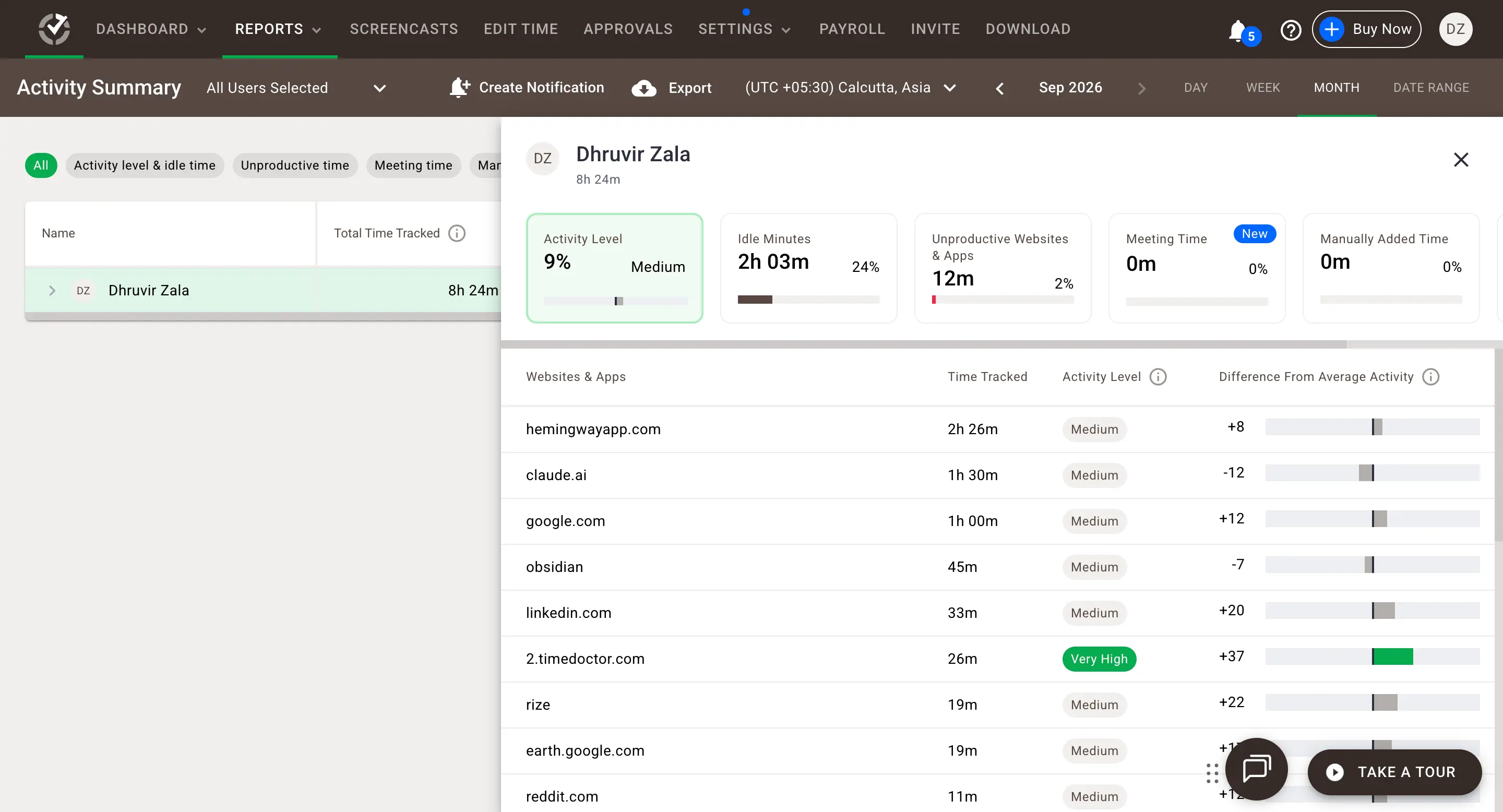Screen dimensions: 1503x812
Task: Click the Medium badge for rize
Action: coord(1094,704)
